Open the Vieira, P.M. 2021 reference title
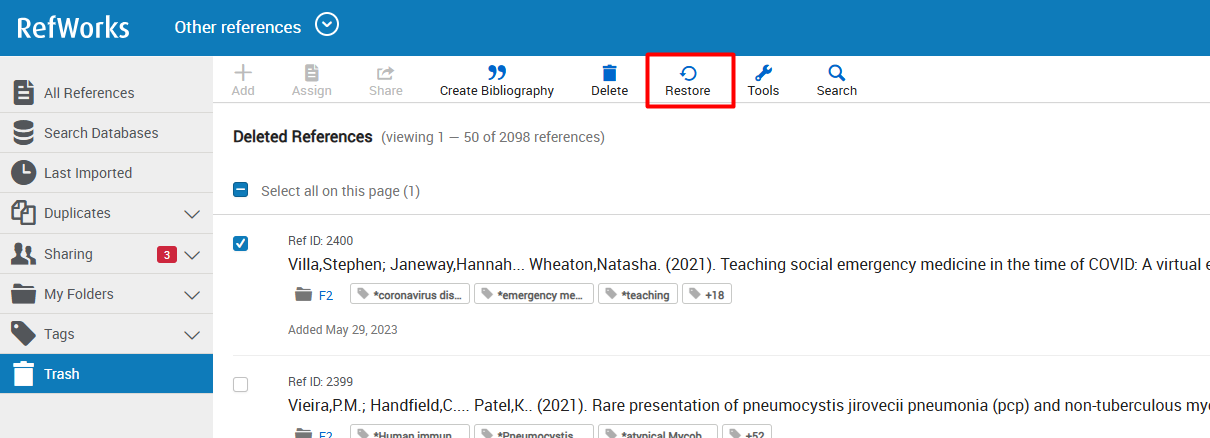The width and height of the screenshot is (1210, 438). [748, 406]
